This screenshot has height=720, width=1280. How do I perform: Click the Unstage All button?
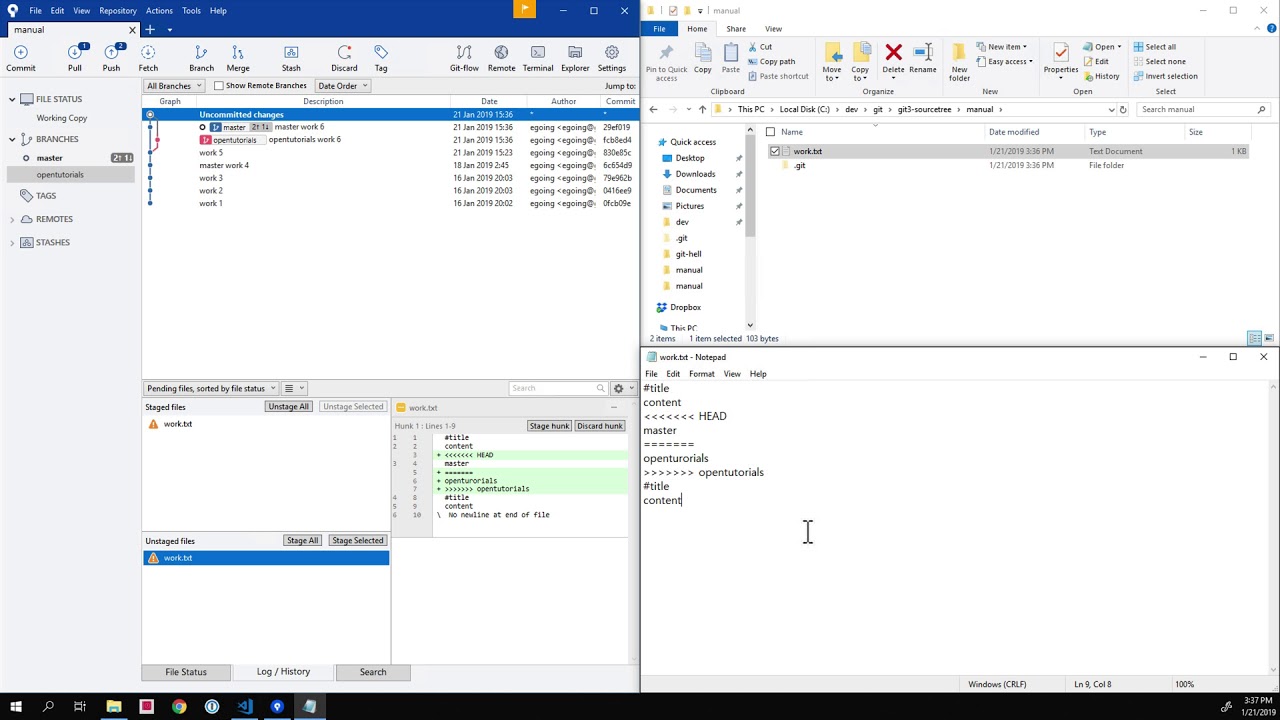(x=288, y=407)
